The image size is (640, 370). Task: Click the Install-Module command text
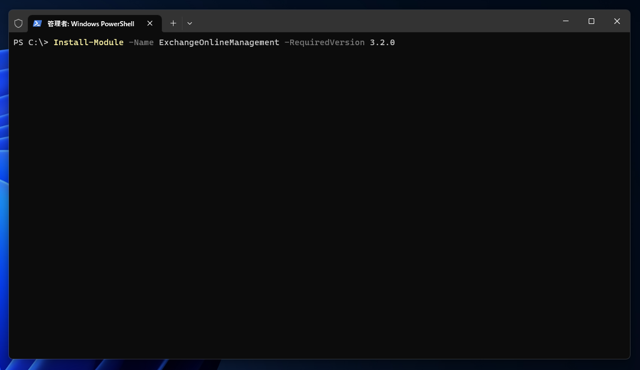89,42
